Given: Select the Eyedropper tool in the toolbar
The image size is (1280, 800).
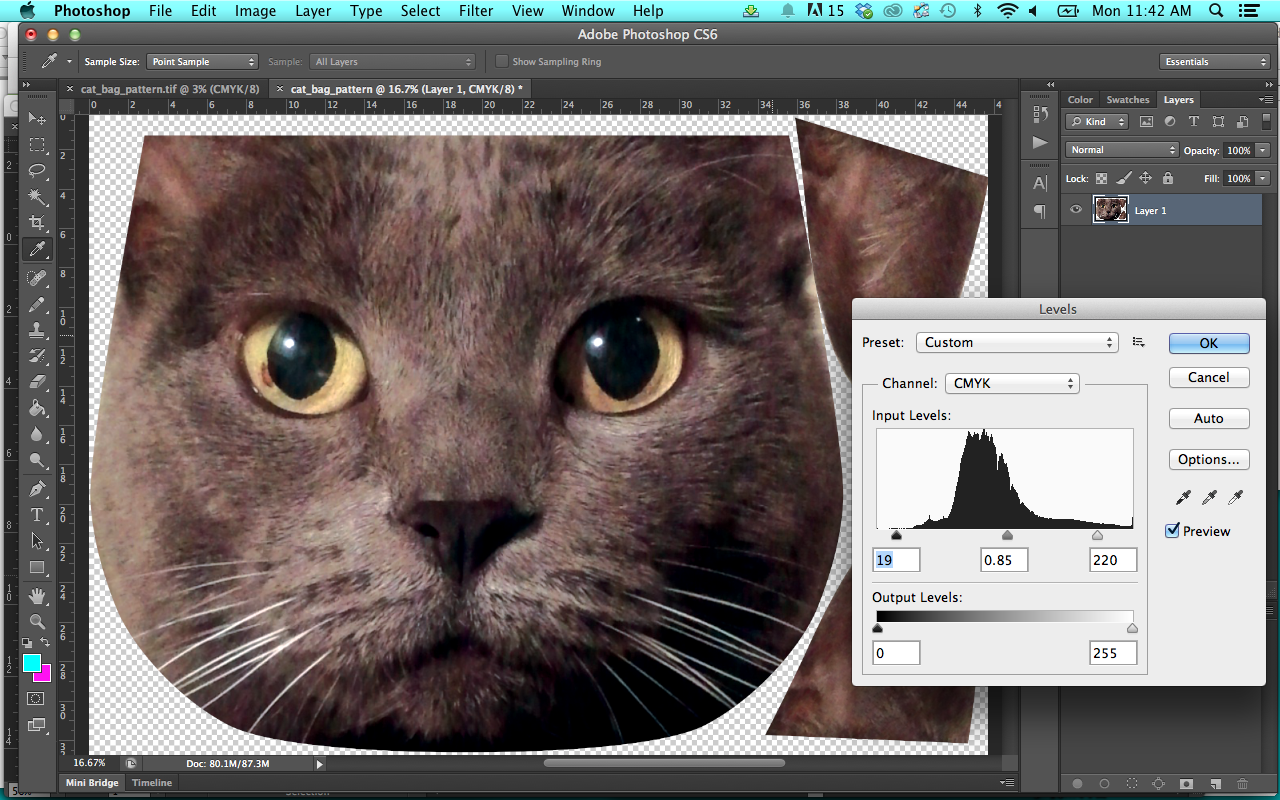Looking at the screenshot, I should tap(37, 250).
